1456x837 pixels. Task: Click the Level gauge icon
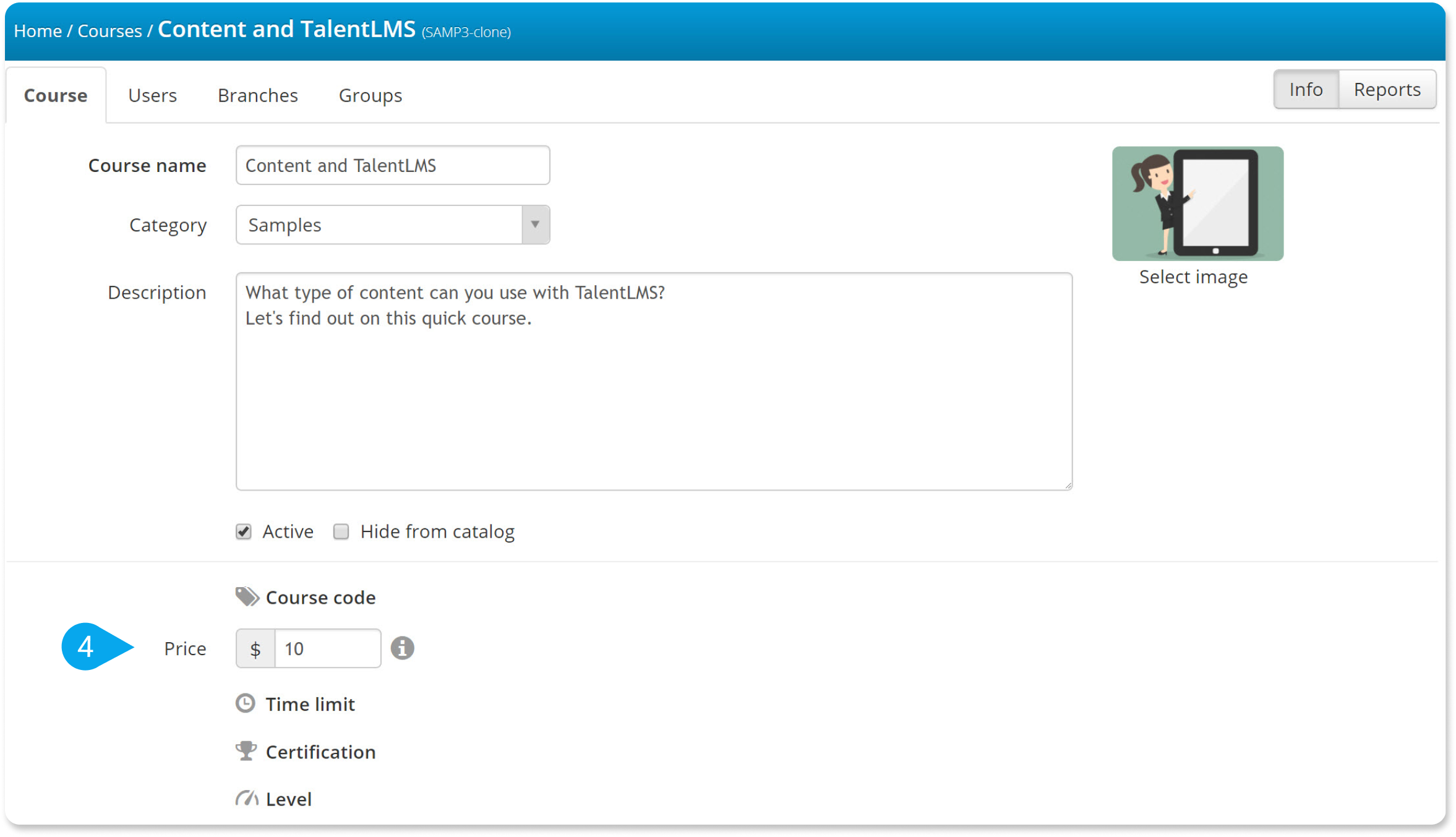click(x=247, y=799)
